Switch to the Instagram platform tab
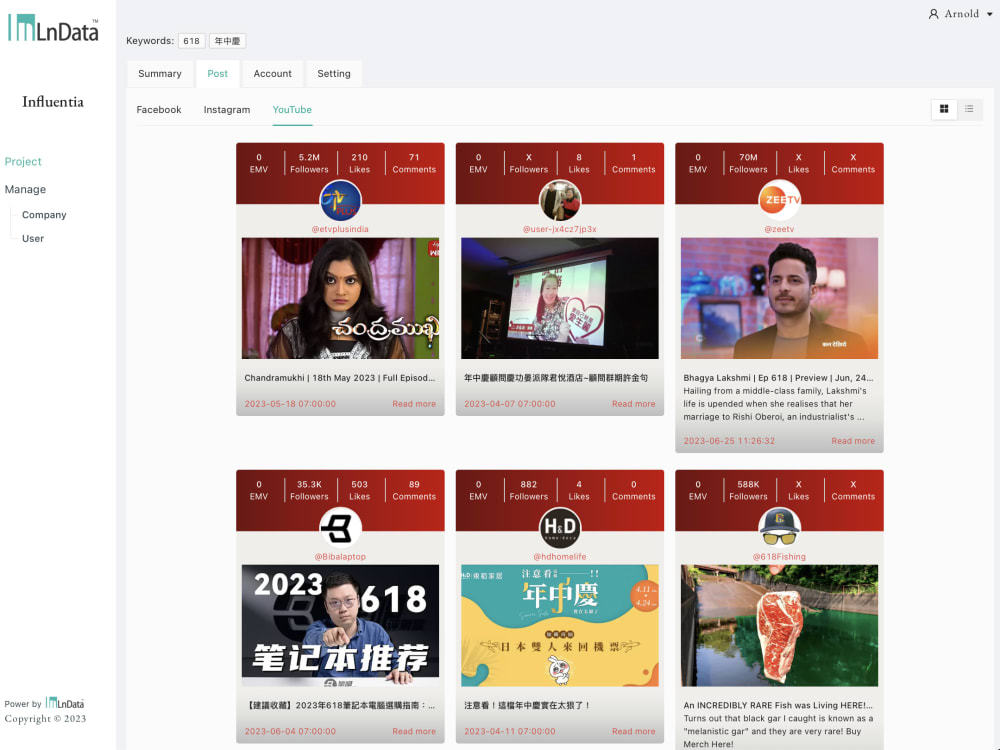This screenshot has width=1000, height=750. point(226,110)
